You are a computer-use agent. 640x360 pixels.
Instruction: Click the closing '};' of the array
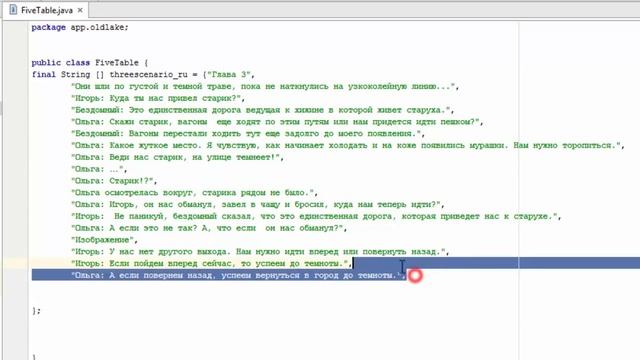tap(36, 311)
